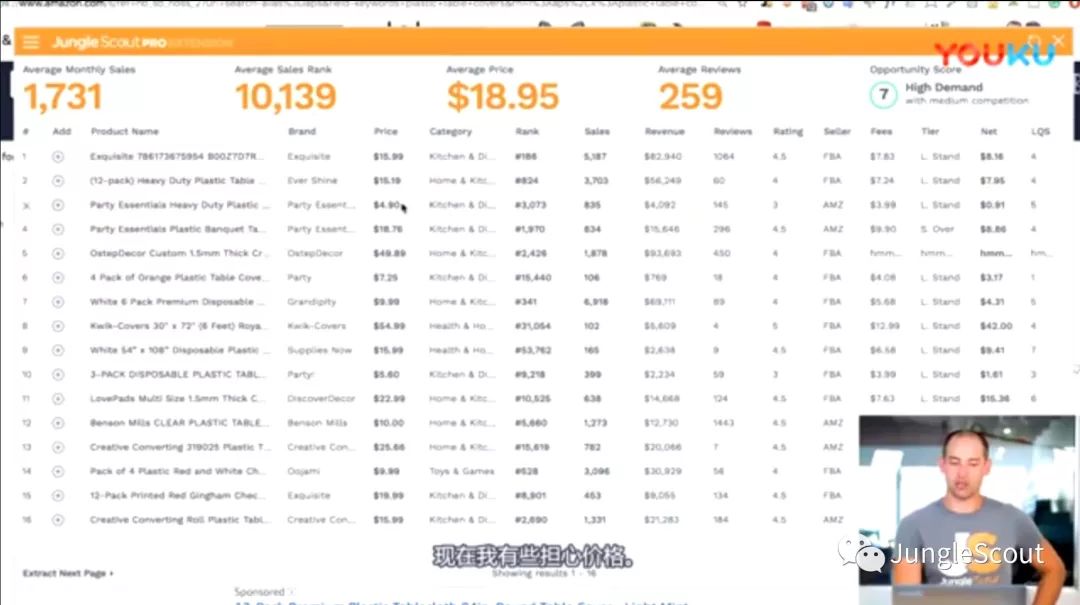
Task: Open Creative Converting Roll Plastic Tabl link
Action: [x=178, y=520]
